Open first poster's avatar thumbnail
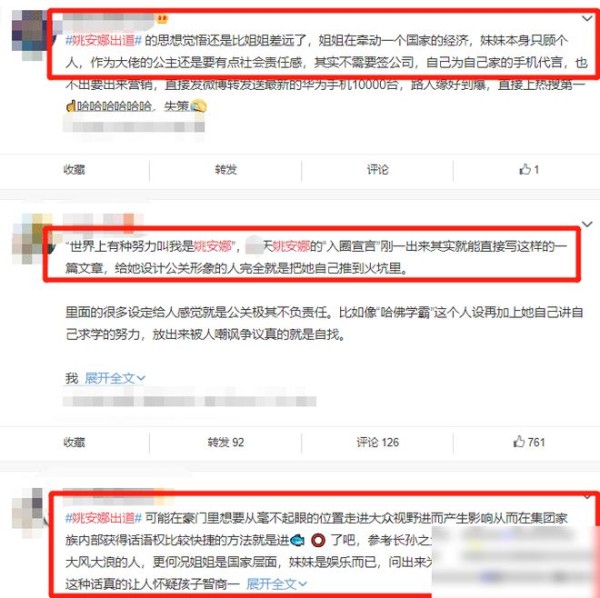The width and height of the screenshot is (600, 598). point(31,35)
